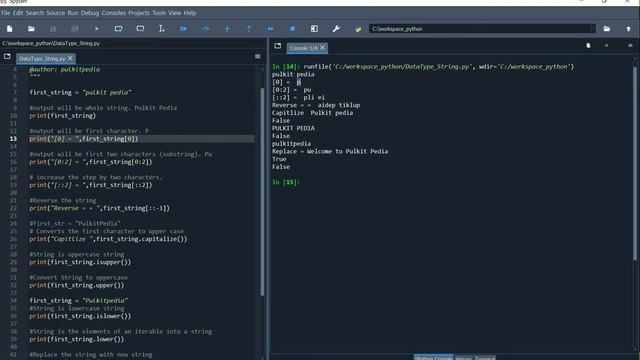Image resolution: width=640 pixels, height=360 pixels.
Task: Click line 32 upper() print statement
Action: [x=76, y=285]
